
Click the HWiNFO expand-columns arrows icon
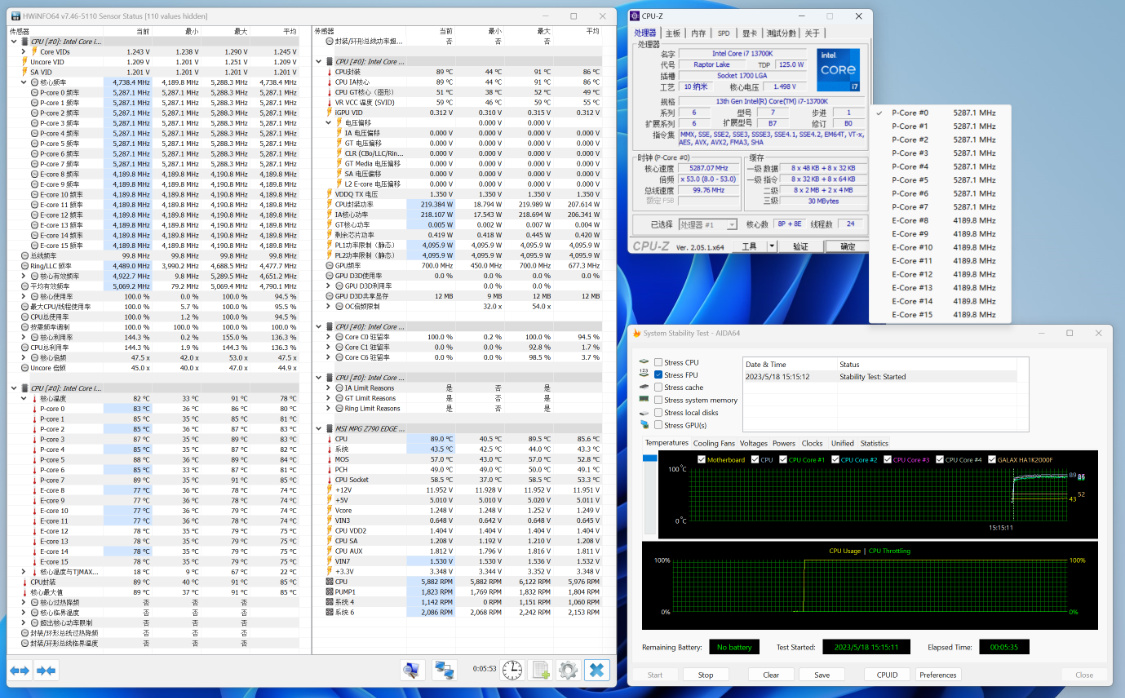(19, 670)
